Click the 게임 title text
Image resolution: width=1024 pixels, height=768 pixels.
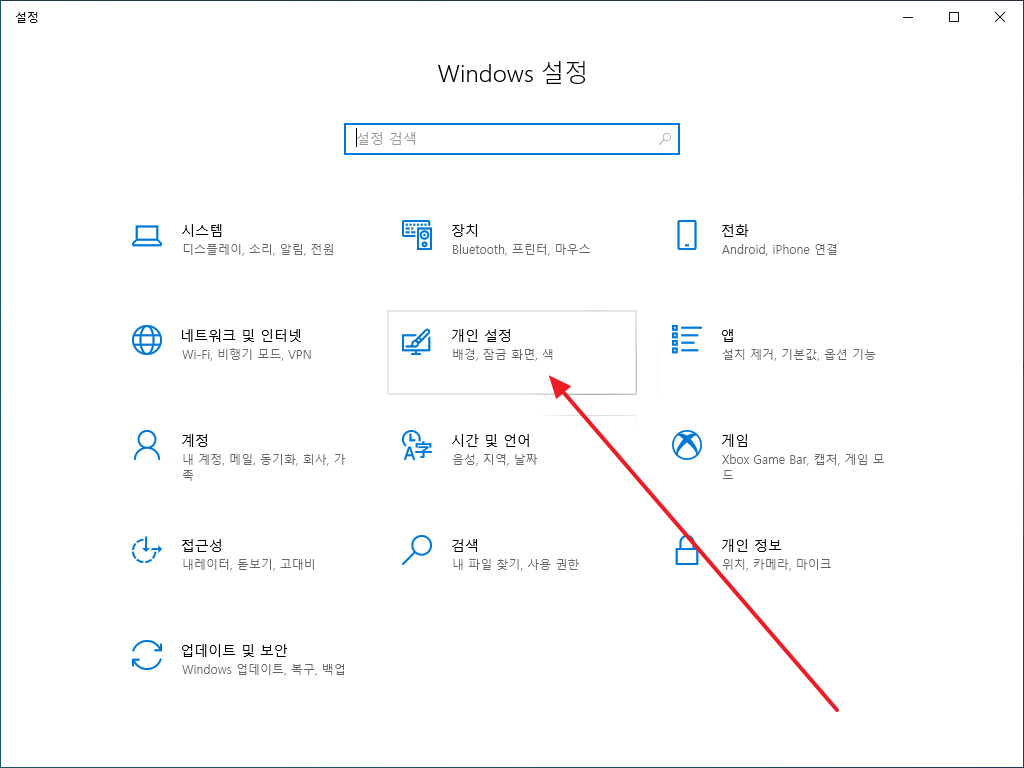coord(735,440)
